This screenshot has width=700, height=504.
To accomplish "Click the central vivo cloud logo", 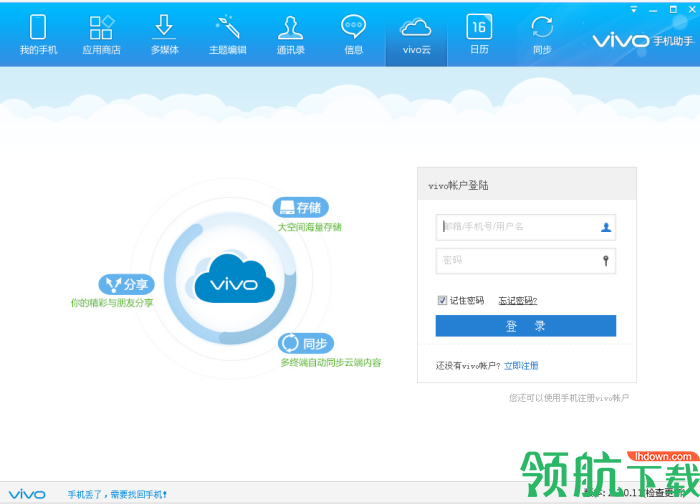I will 234,279.
